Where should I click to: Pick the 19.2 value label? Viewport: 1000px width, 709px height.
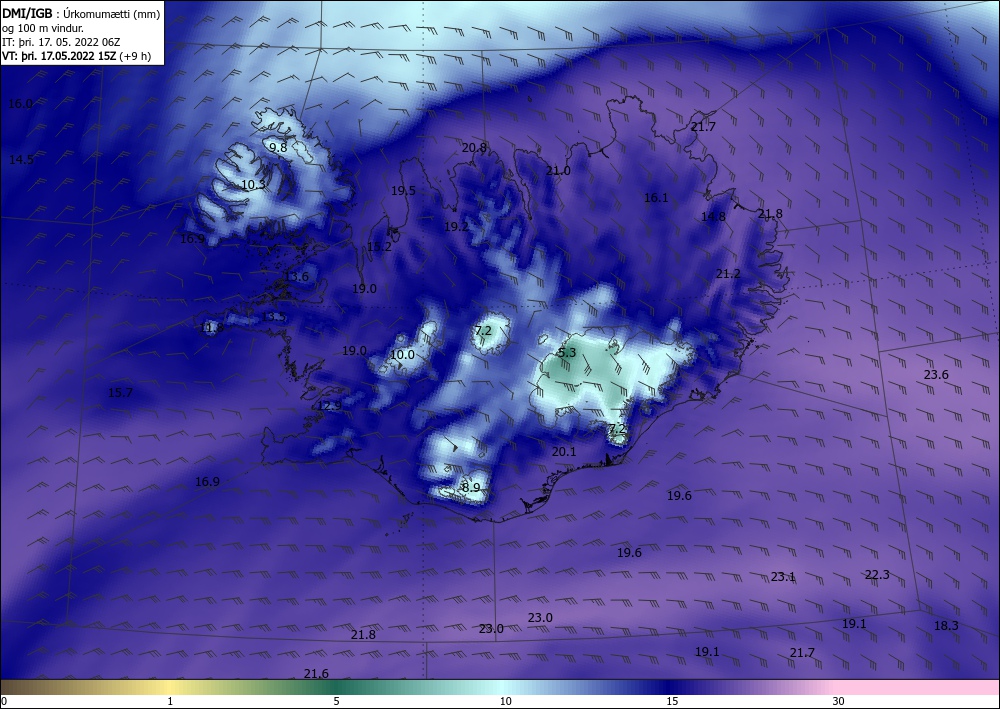(456, 226)
